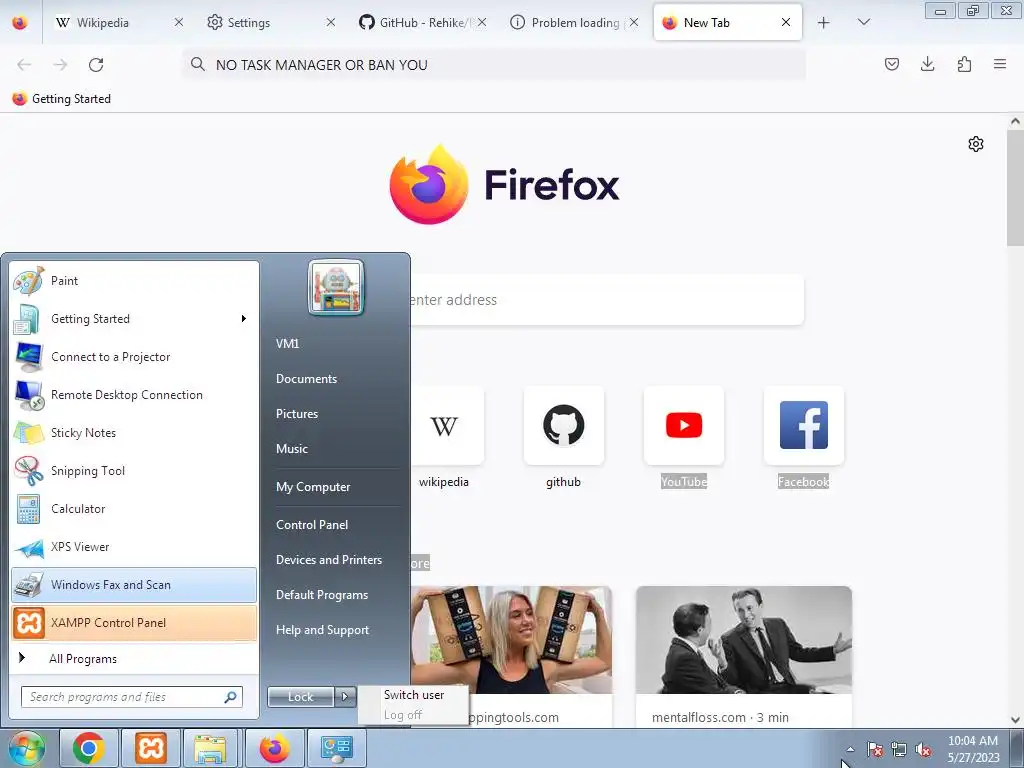
Task: List all tabs with the chevron button
Action: pos(863,22)
